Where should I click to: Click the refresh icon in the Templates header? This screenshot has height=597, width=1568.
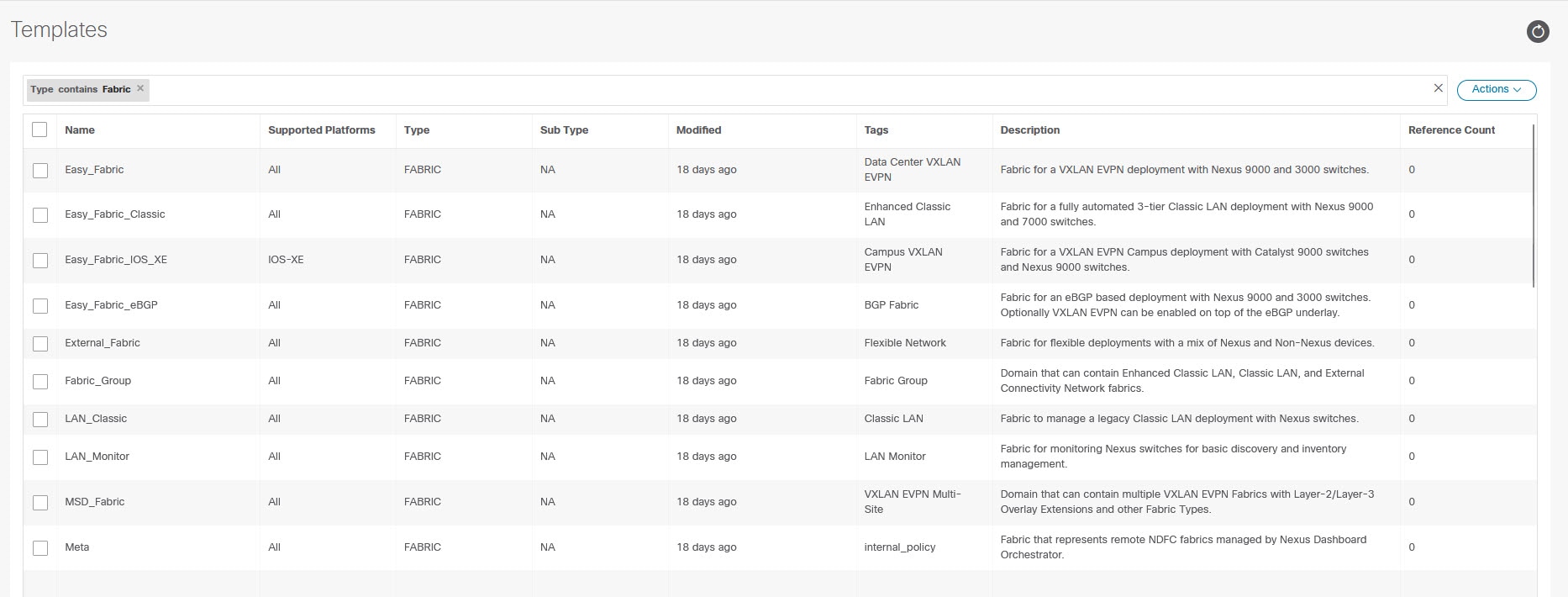(x=1537, y=32)
